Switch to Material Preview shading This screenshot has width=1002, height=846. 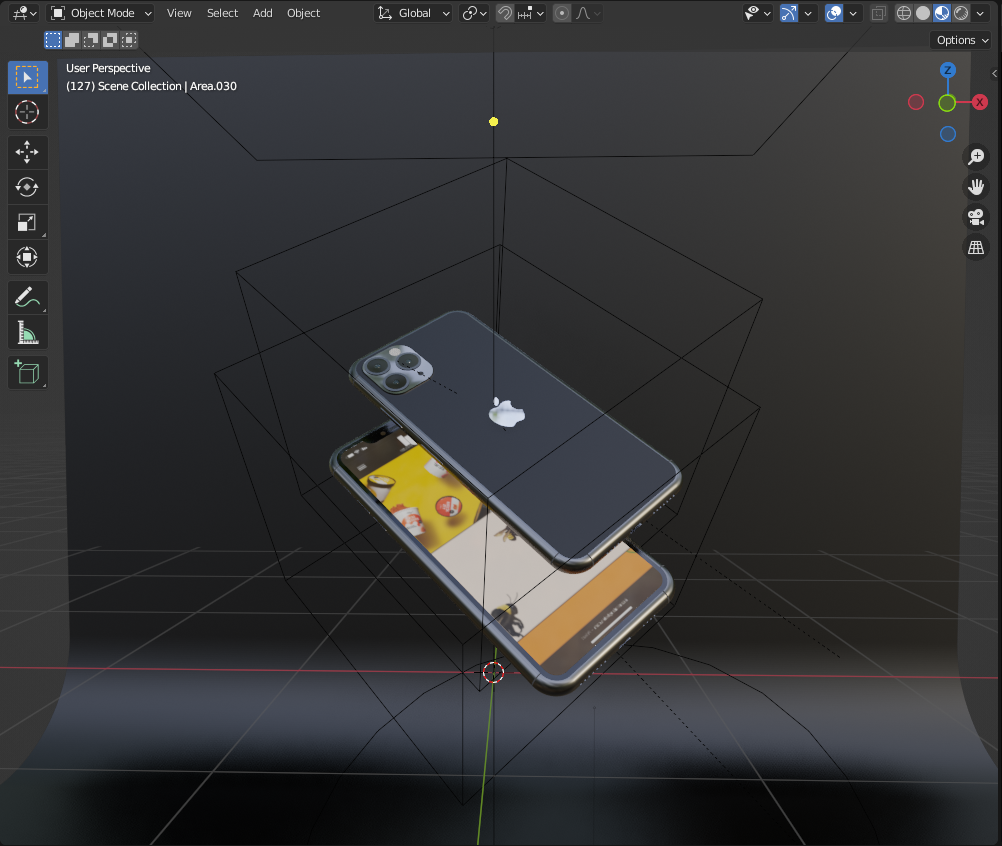942,13
